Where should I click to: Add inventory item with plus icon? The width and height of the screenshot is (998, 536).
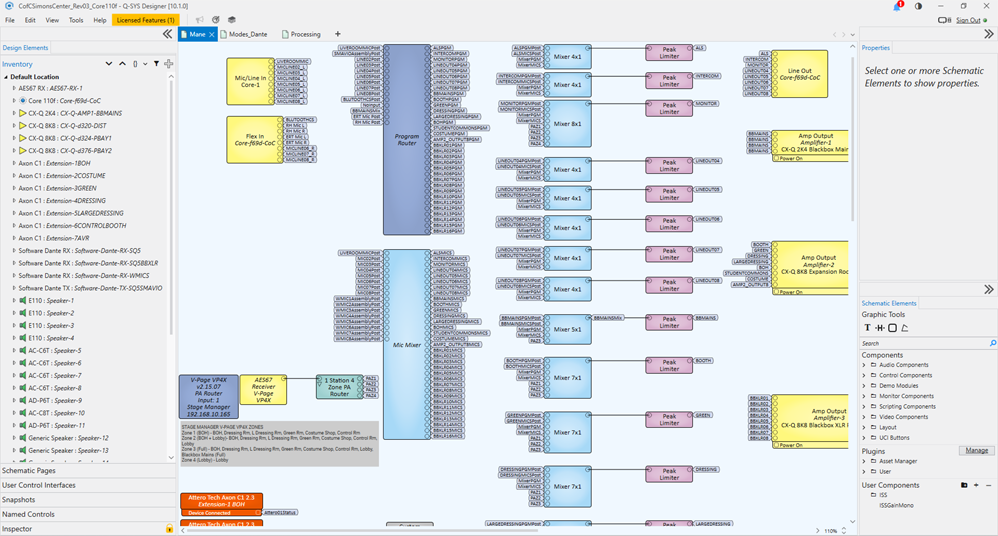click(x=169, y=64)
